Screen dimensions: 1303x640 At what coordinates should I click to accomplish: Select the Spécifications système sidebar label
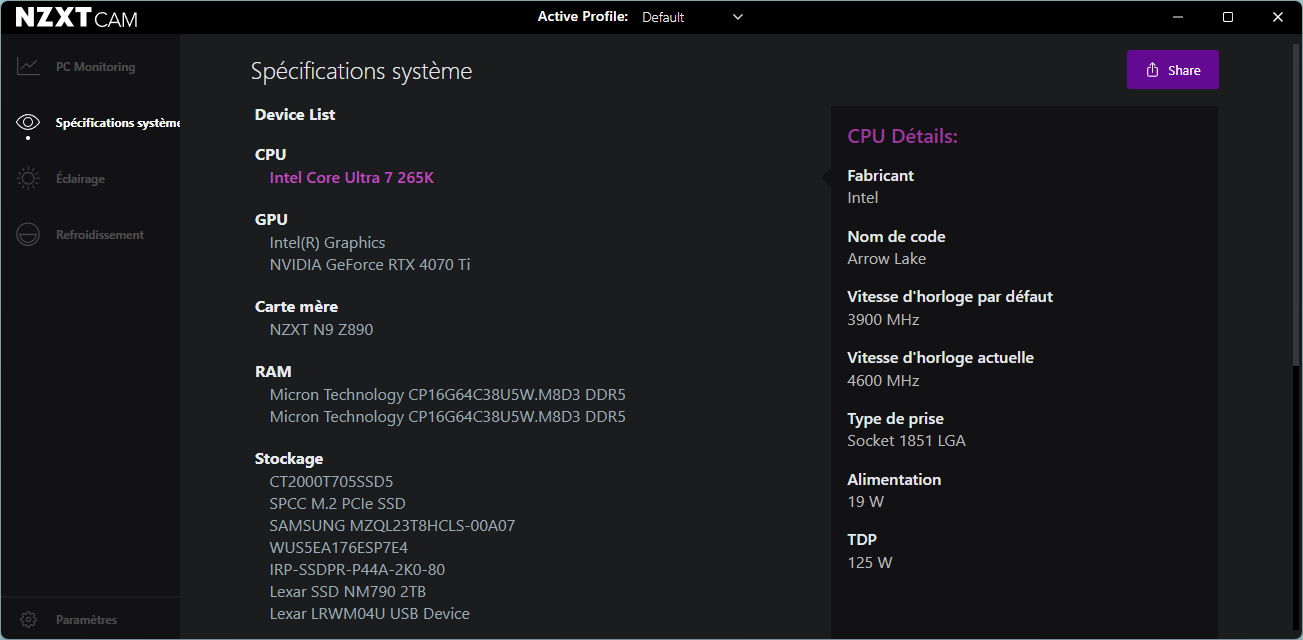(118, 123)
